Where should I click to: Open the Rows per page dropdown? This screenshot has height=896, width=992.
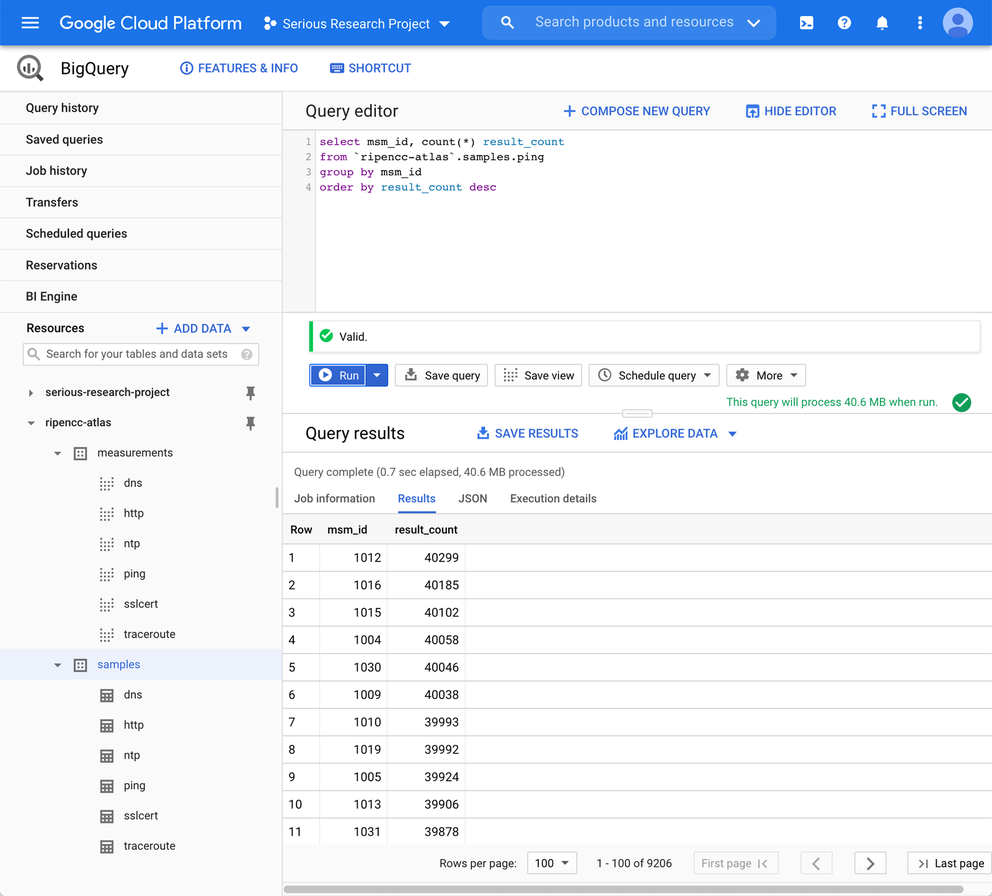552,863
